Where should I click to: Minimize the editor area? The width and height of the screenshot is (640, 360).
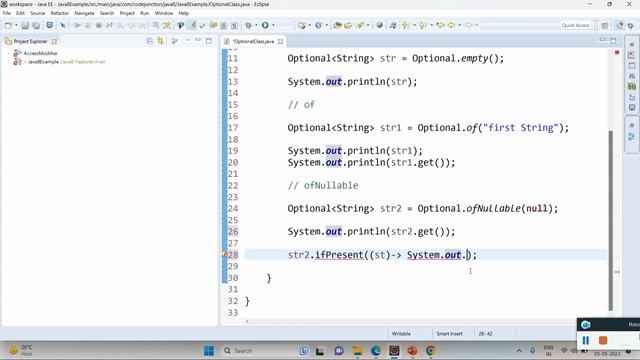click(602, 40)
